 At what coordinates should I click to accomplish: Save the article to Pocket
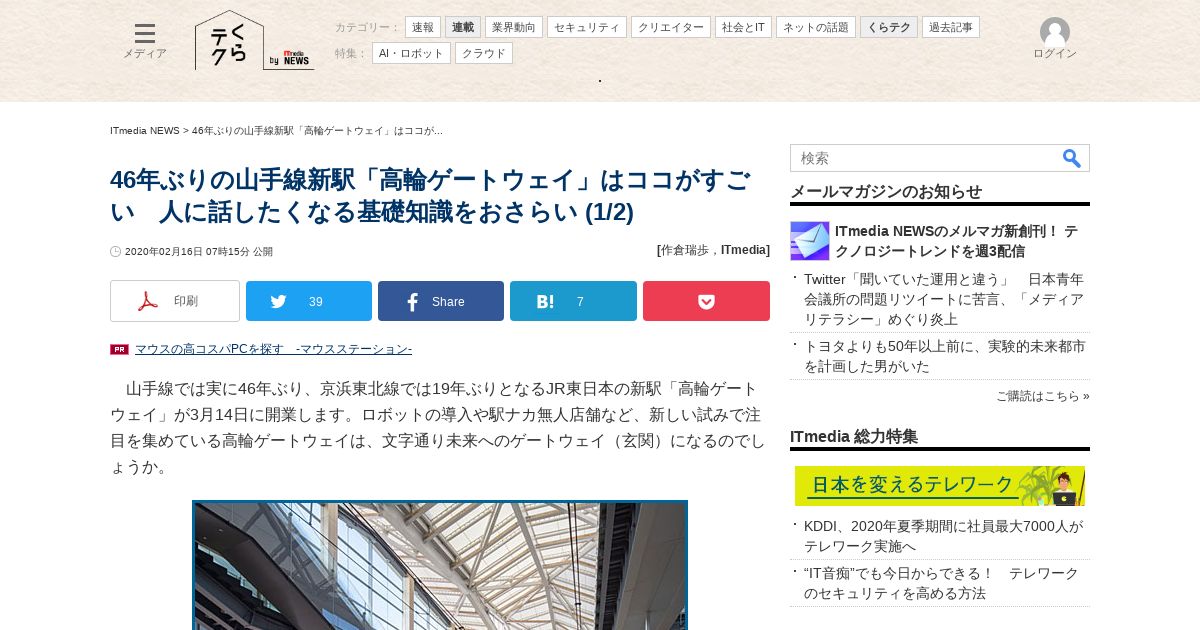pyautogui.click(x=706, y=301)
